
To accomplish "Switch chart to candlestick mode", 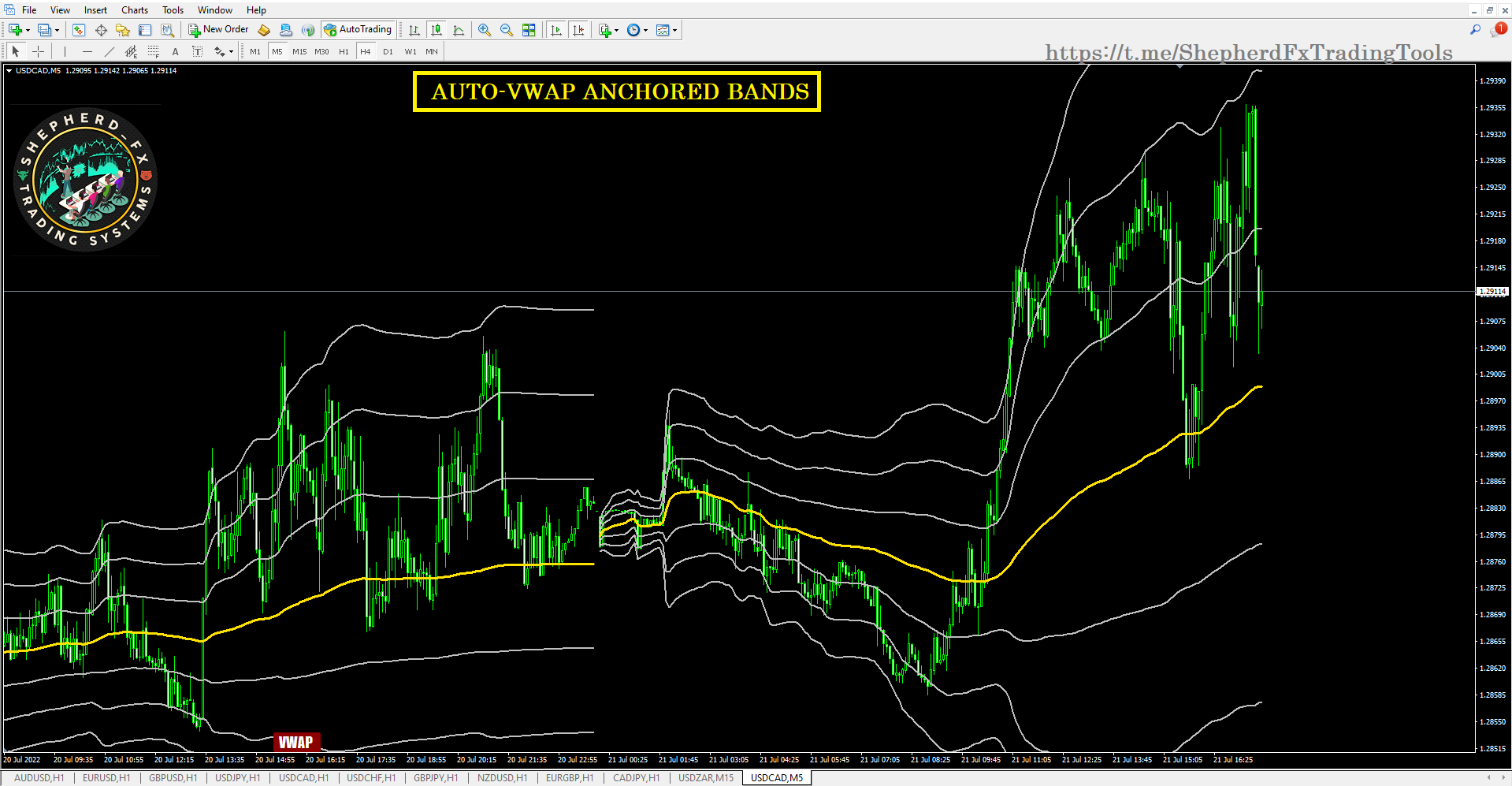I will (436, 29).
